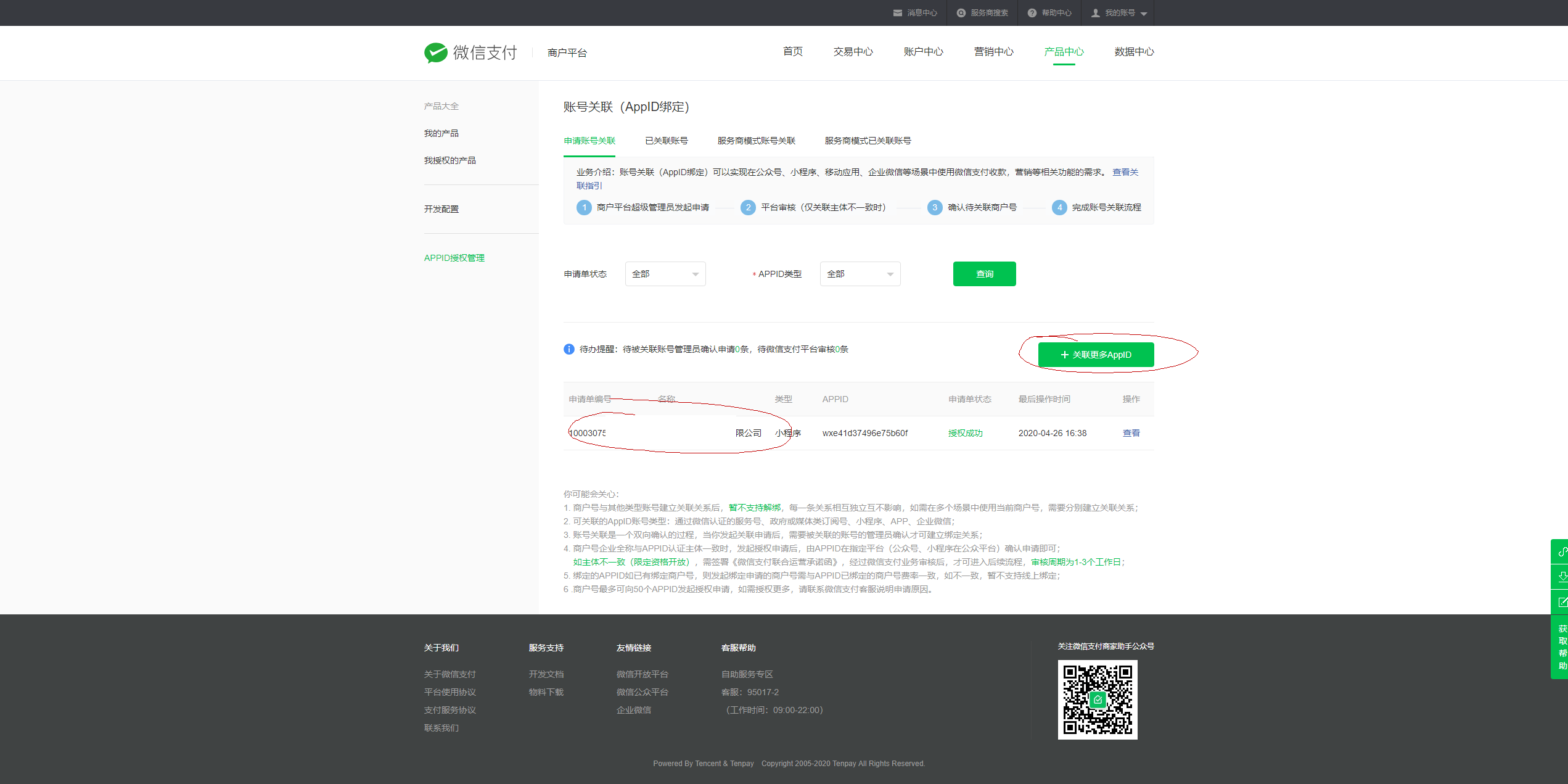This screenshot has width=1568, height=784.
Task: Open 关于微信支付 footer link
Action: coord(450,674)
